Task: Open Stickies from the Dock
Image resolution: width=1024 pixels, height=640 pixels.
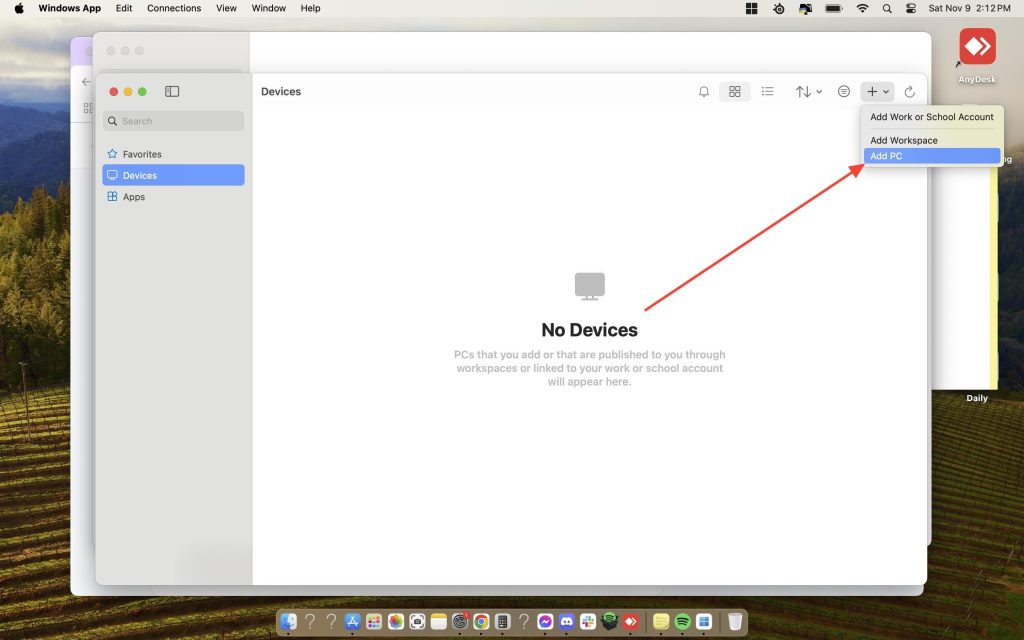Action: [x=661, y=621]
